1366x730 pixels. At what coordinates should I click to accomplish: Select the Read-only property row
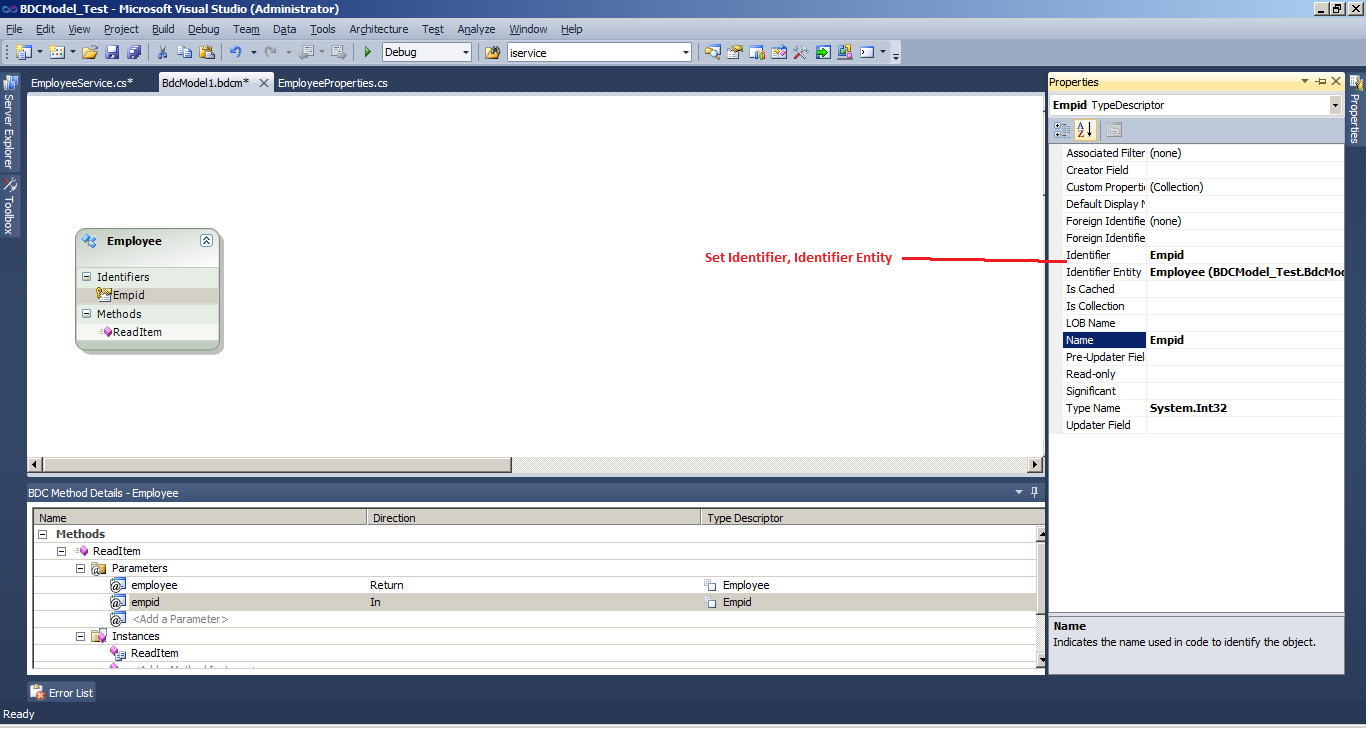click(x=1203, y=374)
